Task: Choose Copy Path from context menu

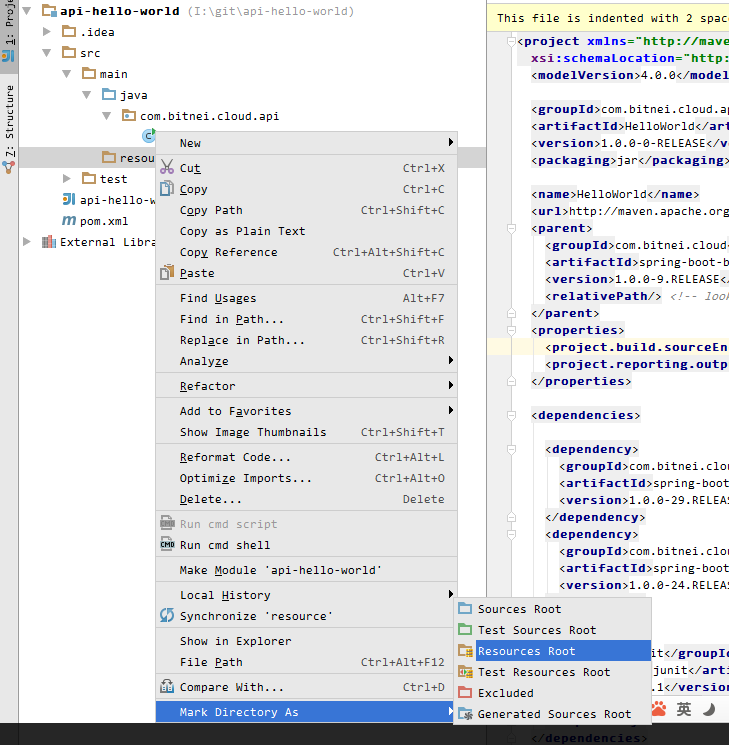Action: point(307,210)
